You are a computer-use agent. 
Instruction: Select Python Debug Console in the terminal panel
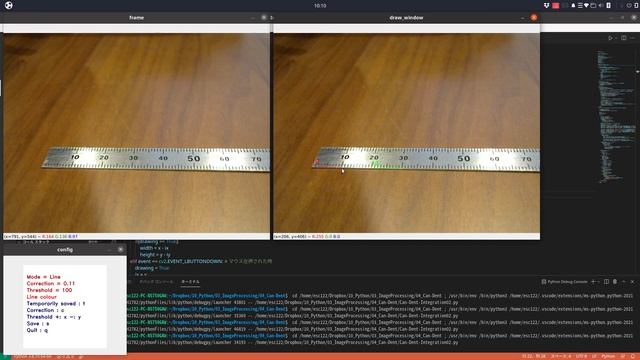click(x=564, y=282)
